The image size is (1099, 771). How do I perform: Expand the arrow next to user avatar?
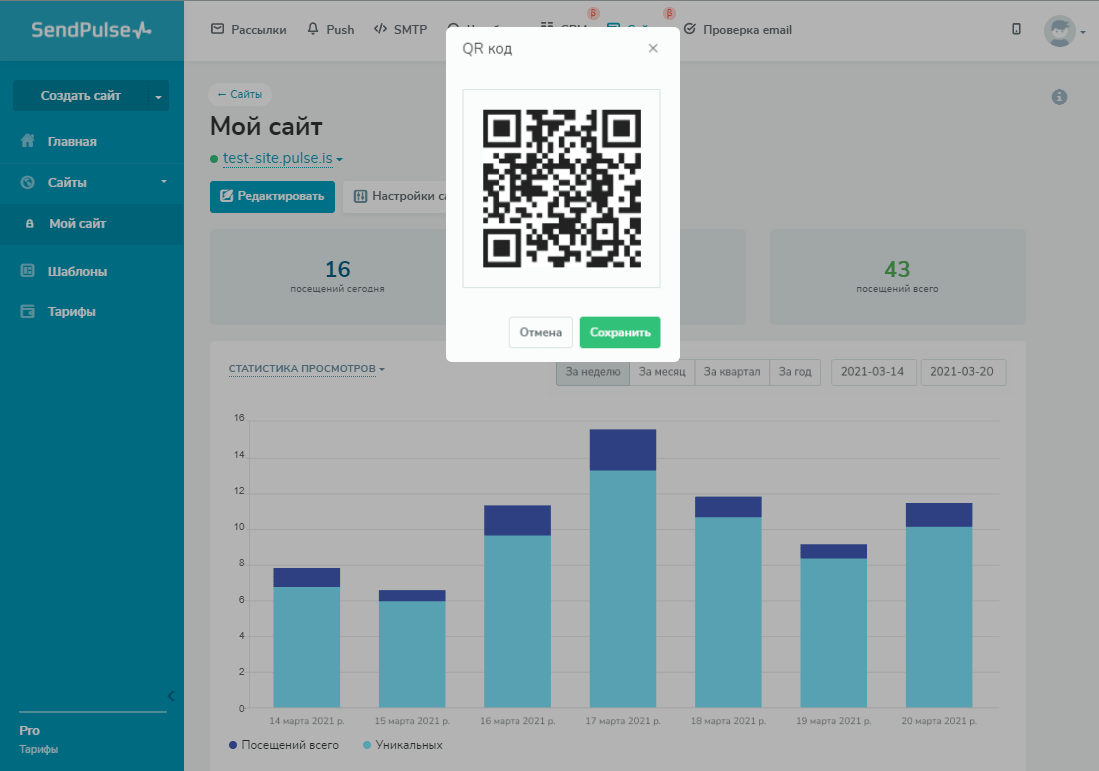[1083, 32]
